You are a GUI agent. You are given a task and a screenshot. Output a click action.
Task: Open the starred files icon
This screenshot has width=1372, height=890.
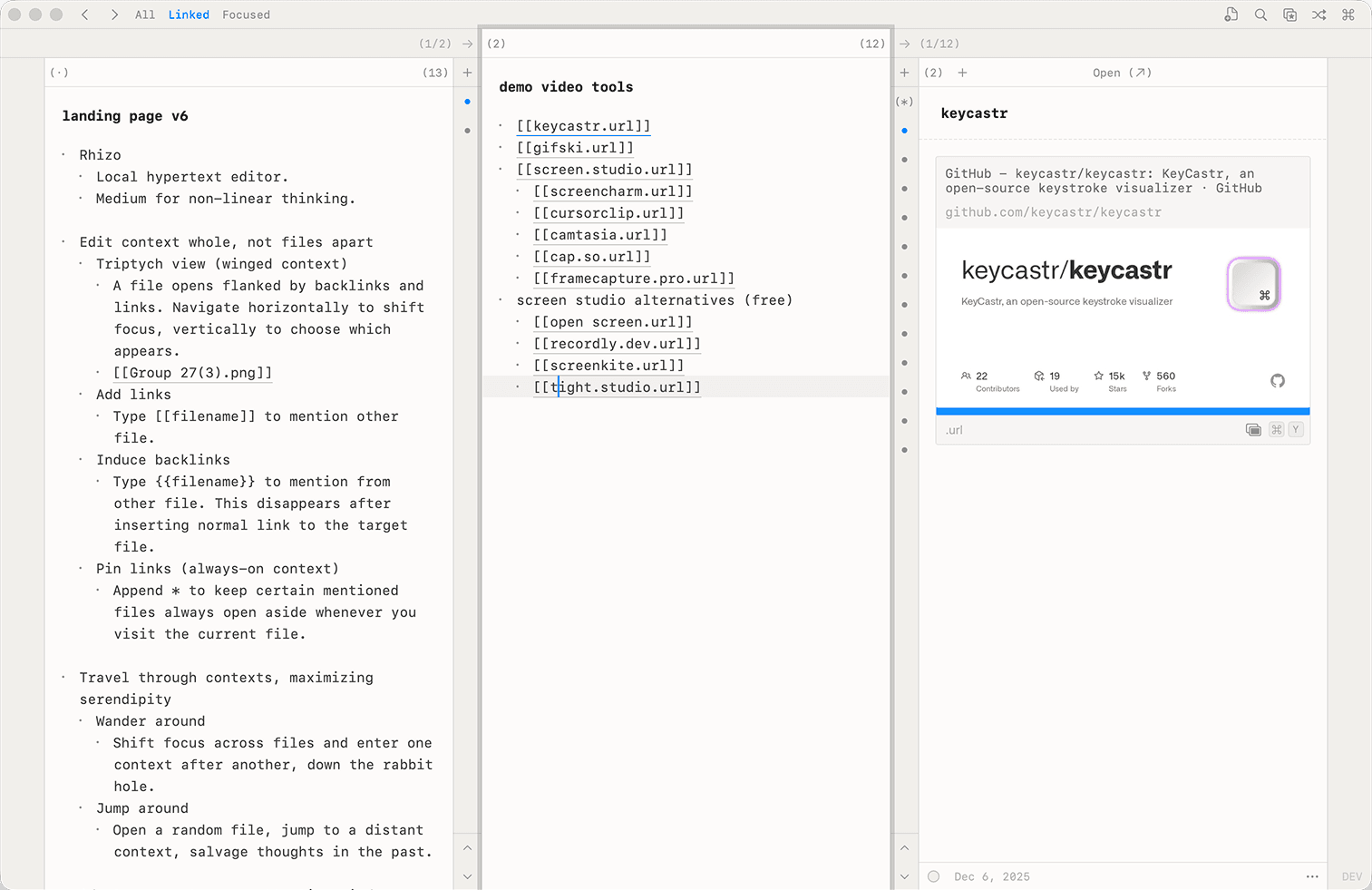point(1289,15)
